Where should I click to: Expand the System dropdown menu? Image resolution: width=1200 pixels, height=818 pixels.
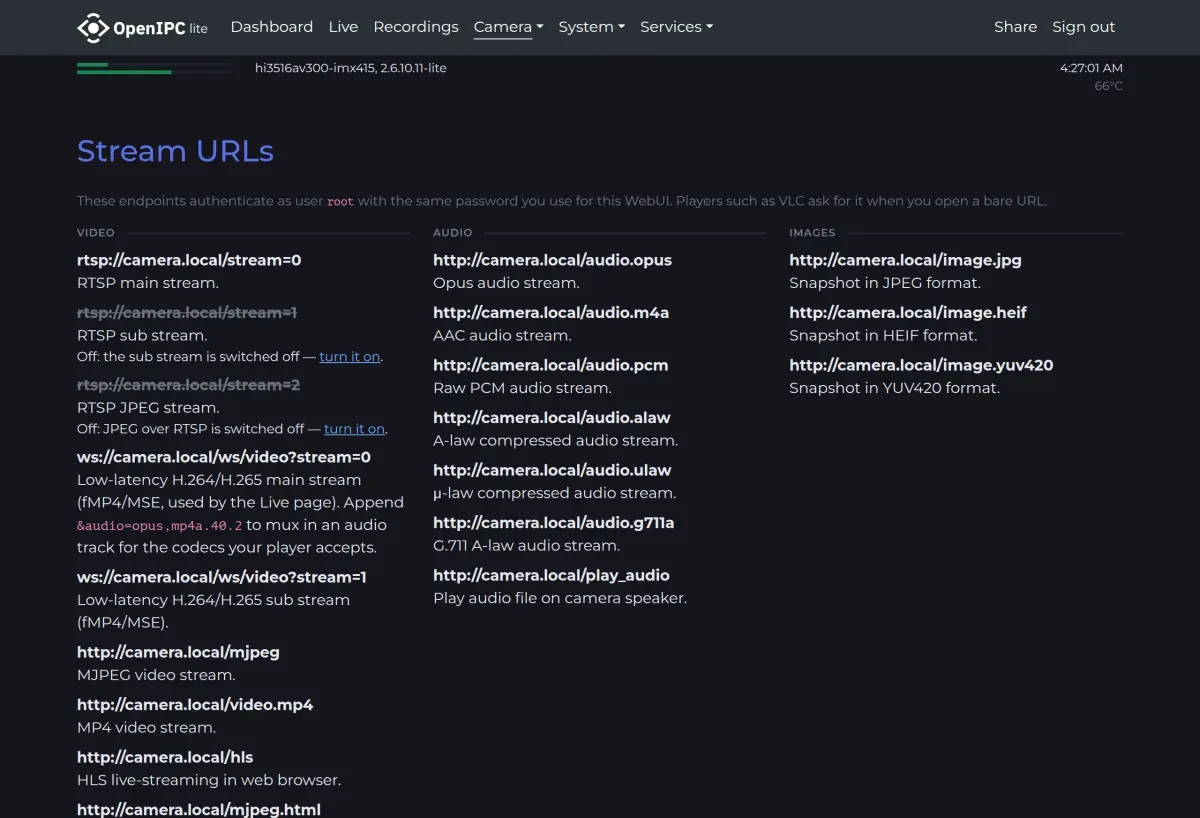tap(591, 27)
